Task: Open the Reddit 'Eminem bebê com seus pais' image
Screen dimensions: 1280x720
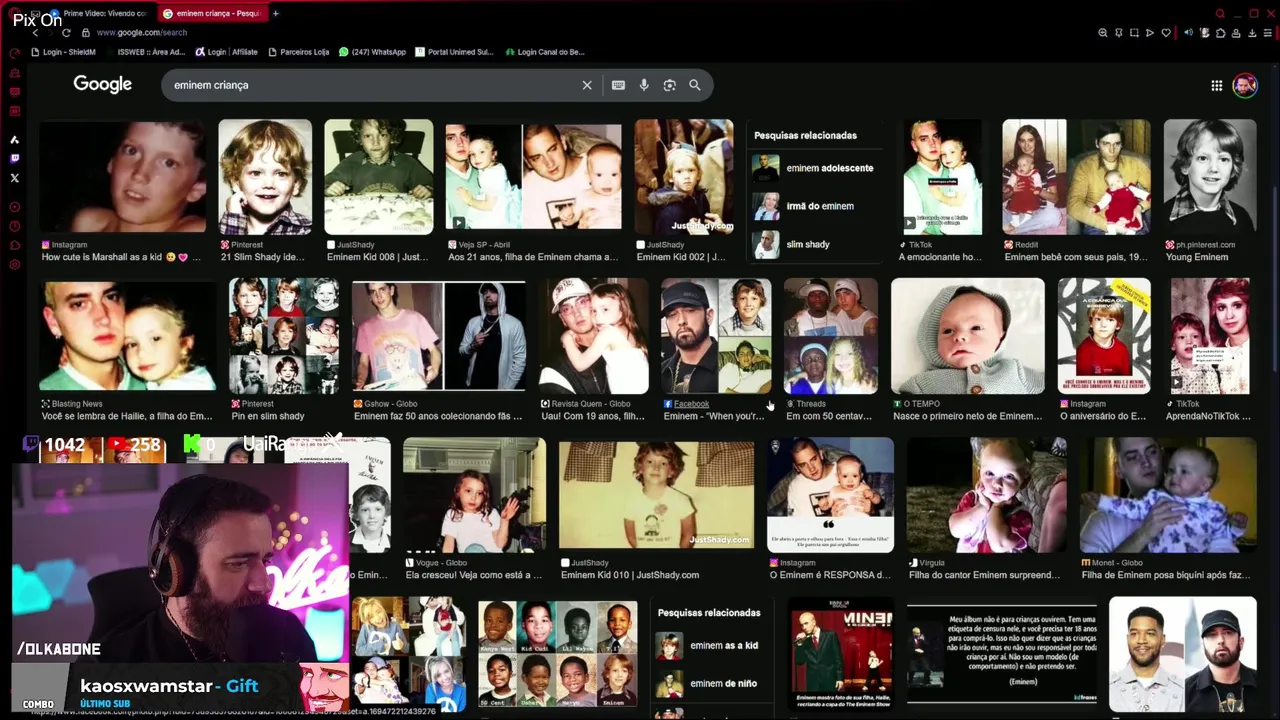Action: pyautogui.click(x=1076, y=177)
